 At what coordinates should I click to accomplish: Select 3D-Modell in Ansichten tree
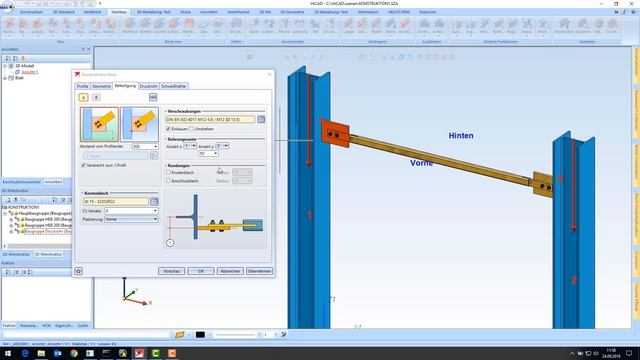coord(24,66)
